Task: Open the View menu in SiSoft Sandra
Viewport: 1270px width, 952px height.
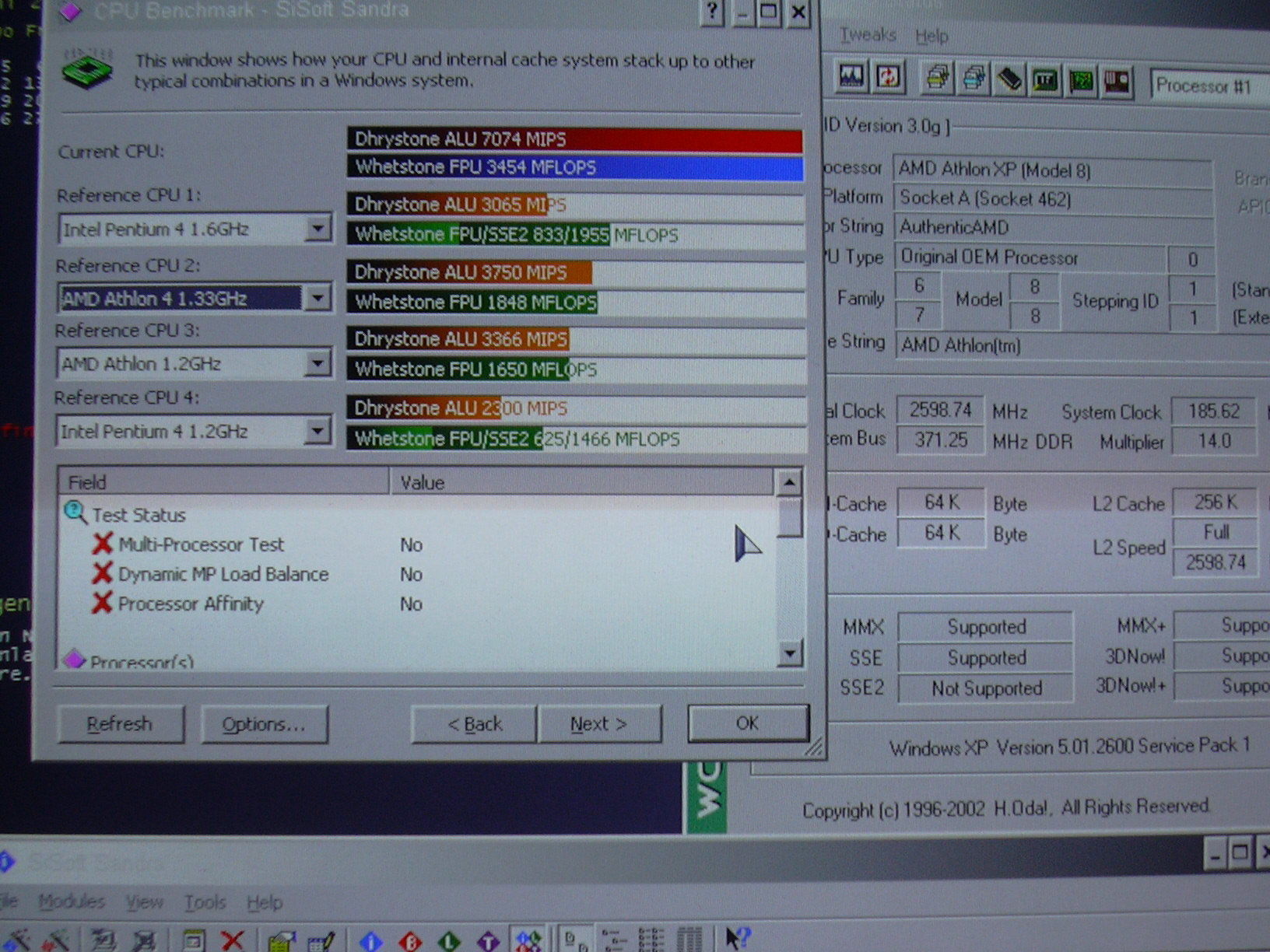Action: [x=144, y=902]
